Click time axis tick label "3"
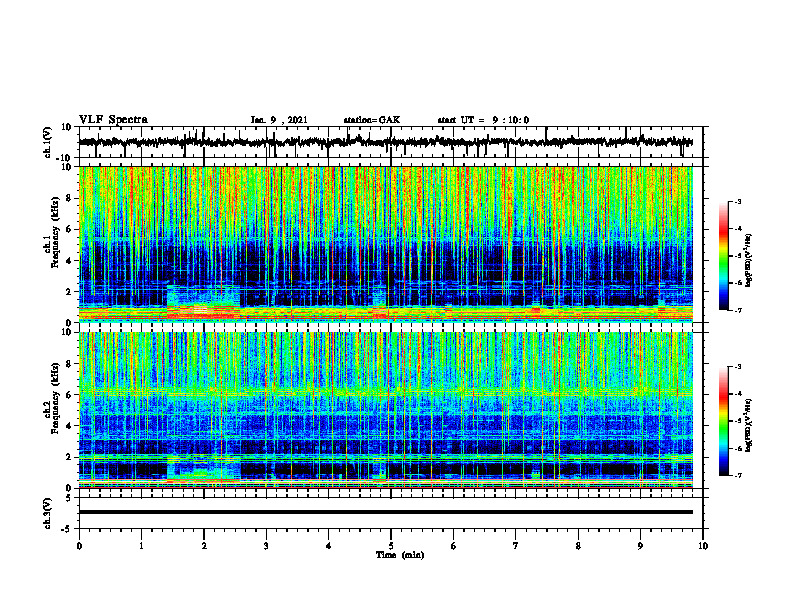The width and height of the screenshot is (792, 612). (266, 546)
